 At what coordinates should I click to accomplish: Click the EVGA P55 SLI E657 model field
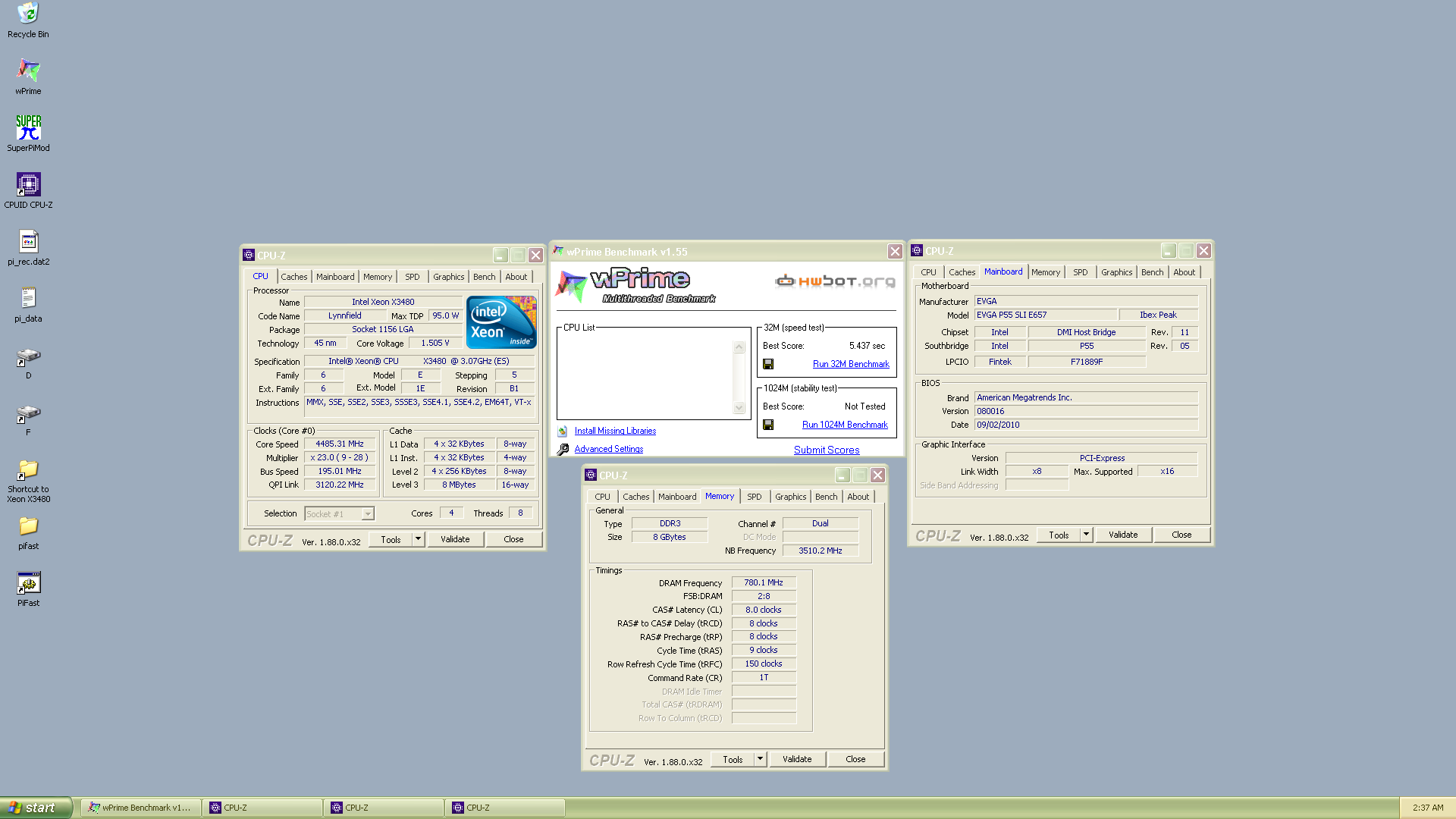(1046, 315)
